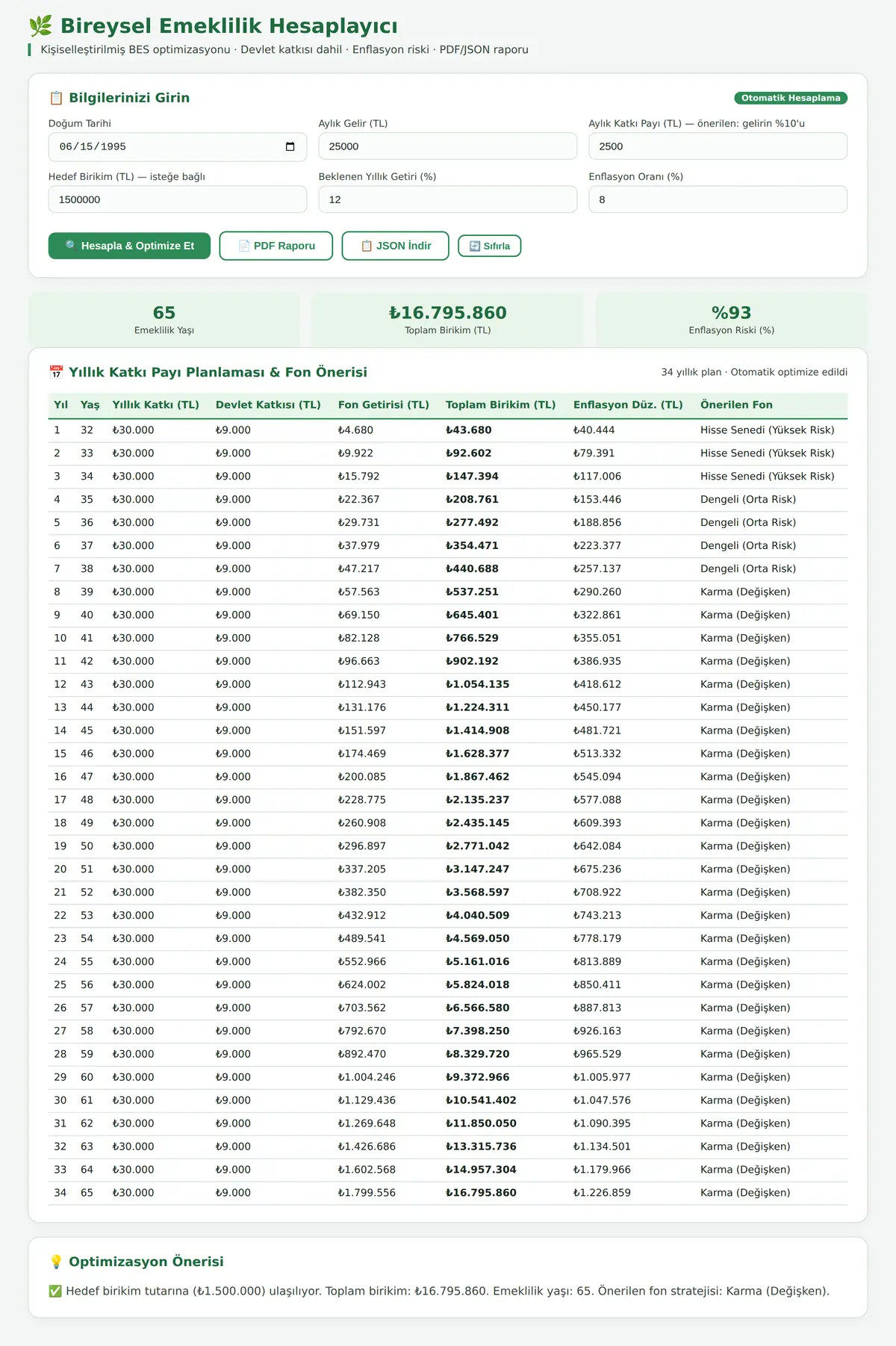
Task: Click the Hesapla & Optimize Et button
Action: 129,246
